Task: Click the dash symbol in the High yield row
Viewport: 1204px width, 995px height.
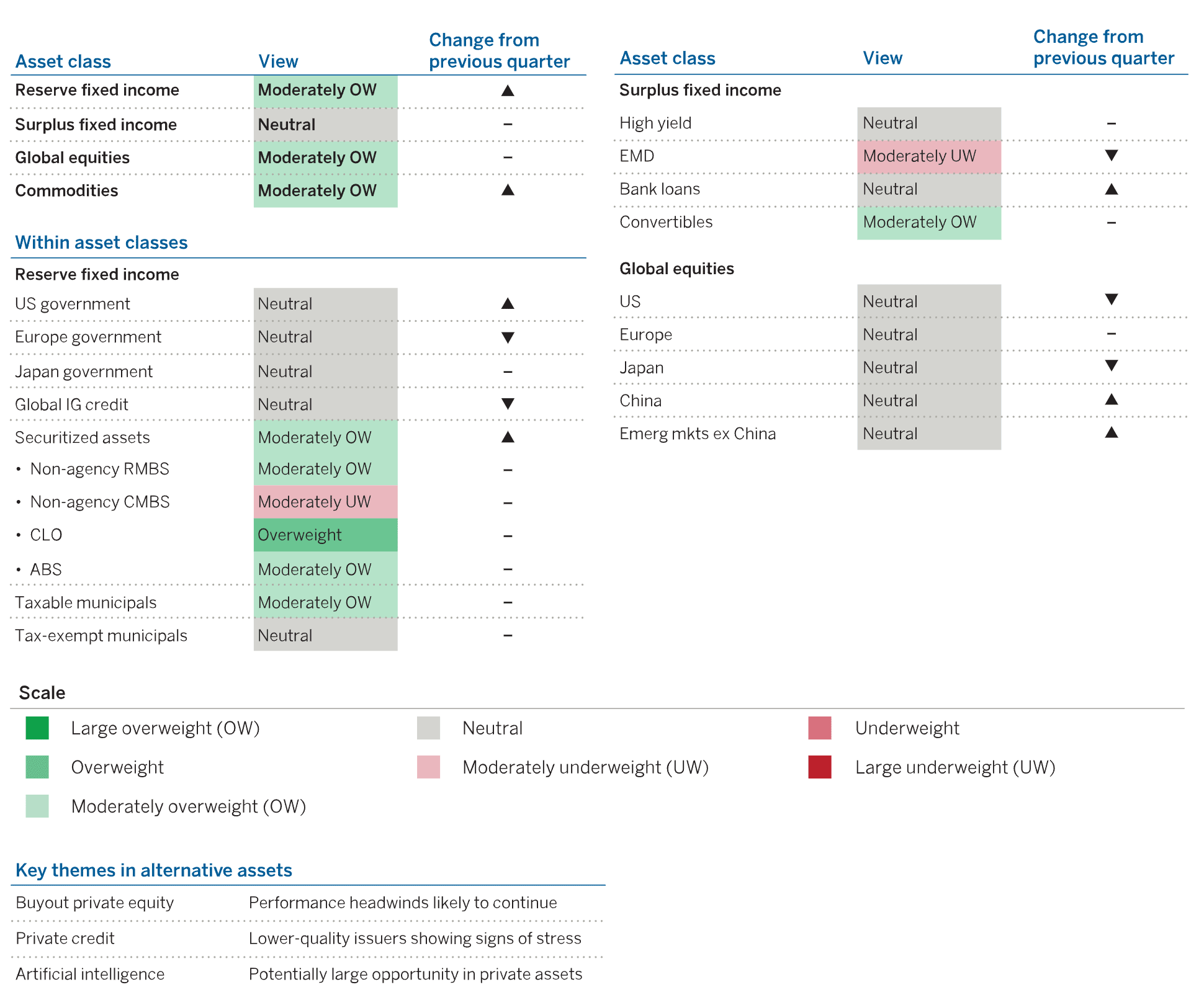Action: click(1112, 123)
